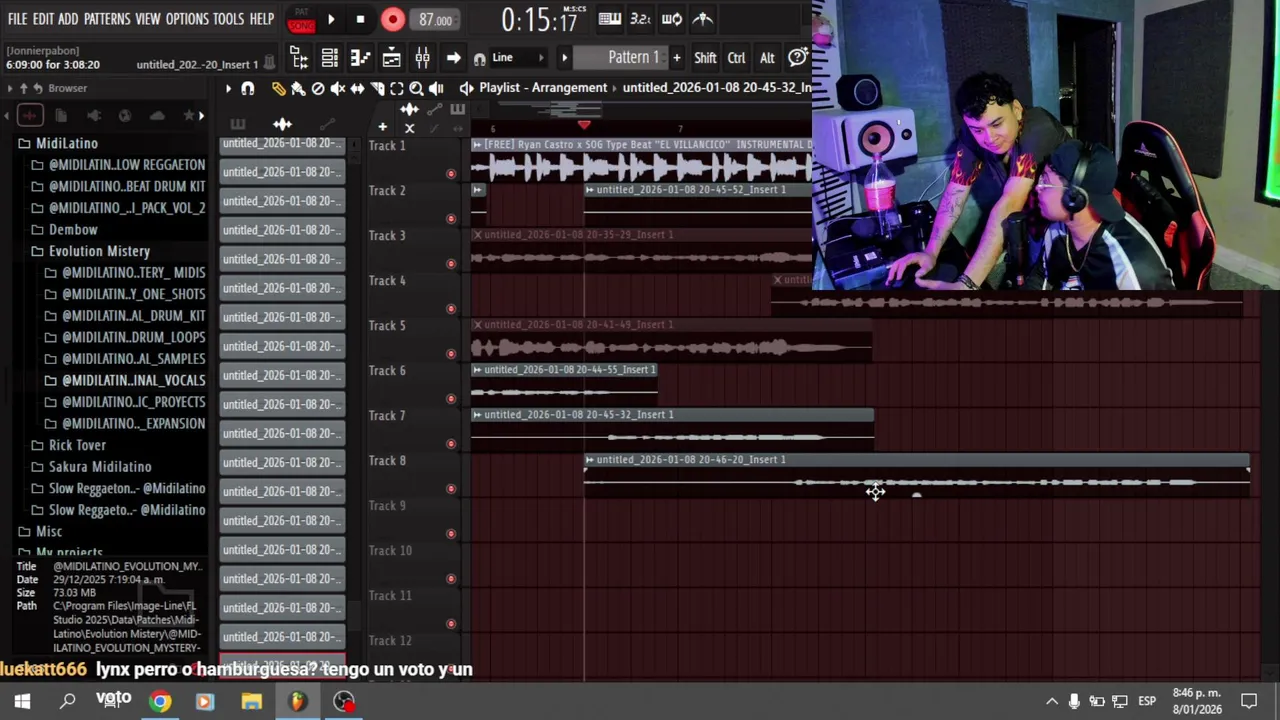Open the playlist options menu arrow
This screenshot has height=720, width=1280.
[x=228, y=88]
